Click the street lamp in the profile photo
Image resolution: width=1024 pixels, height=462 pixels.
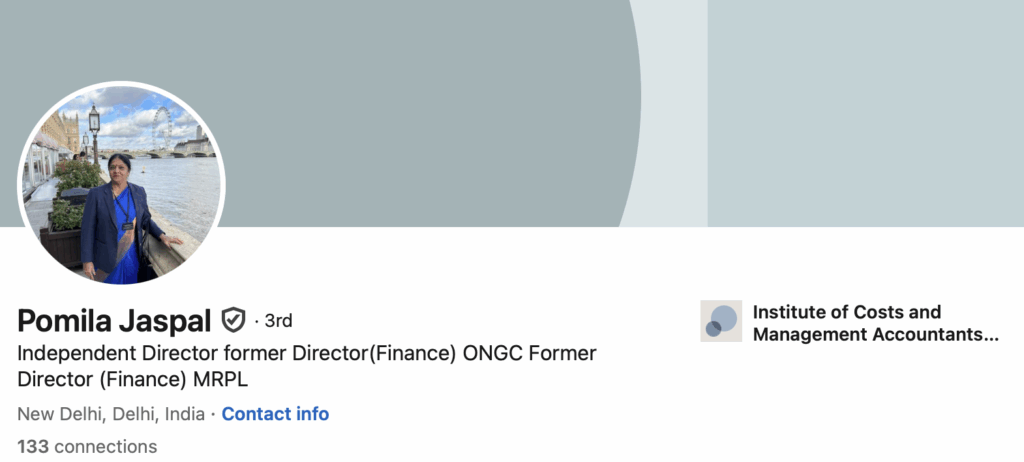click(94, 133)
